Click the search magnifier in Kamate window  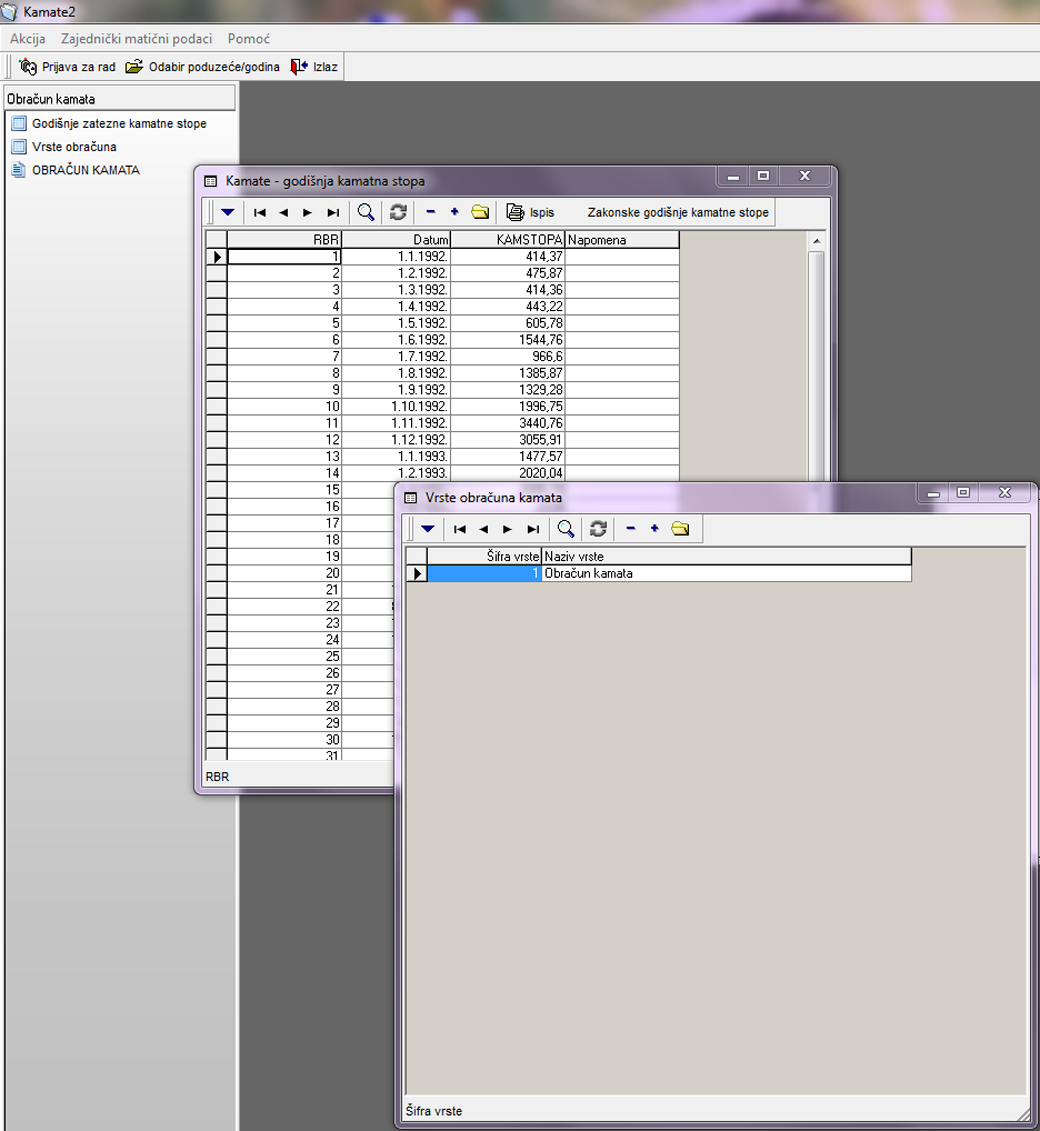pos(366,212)
